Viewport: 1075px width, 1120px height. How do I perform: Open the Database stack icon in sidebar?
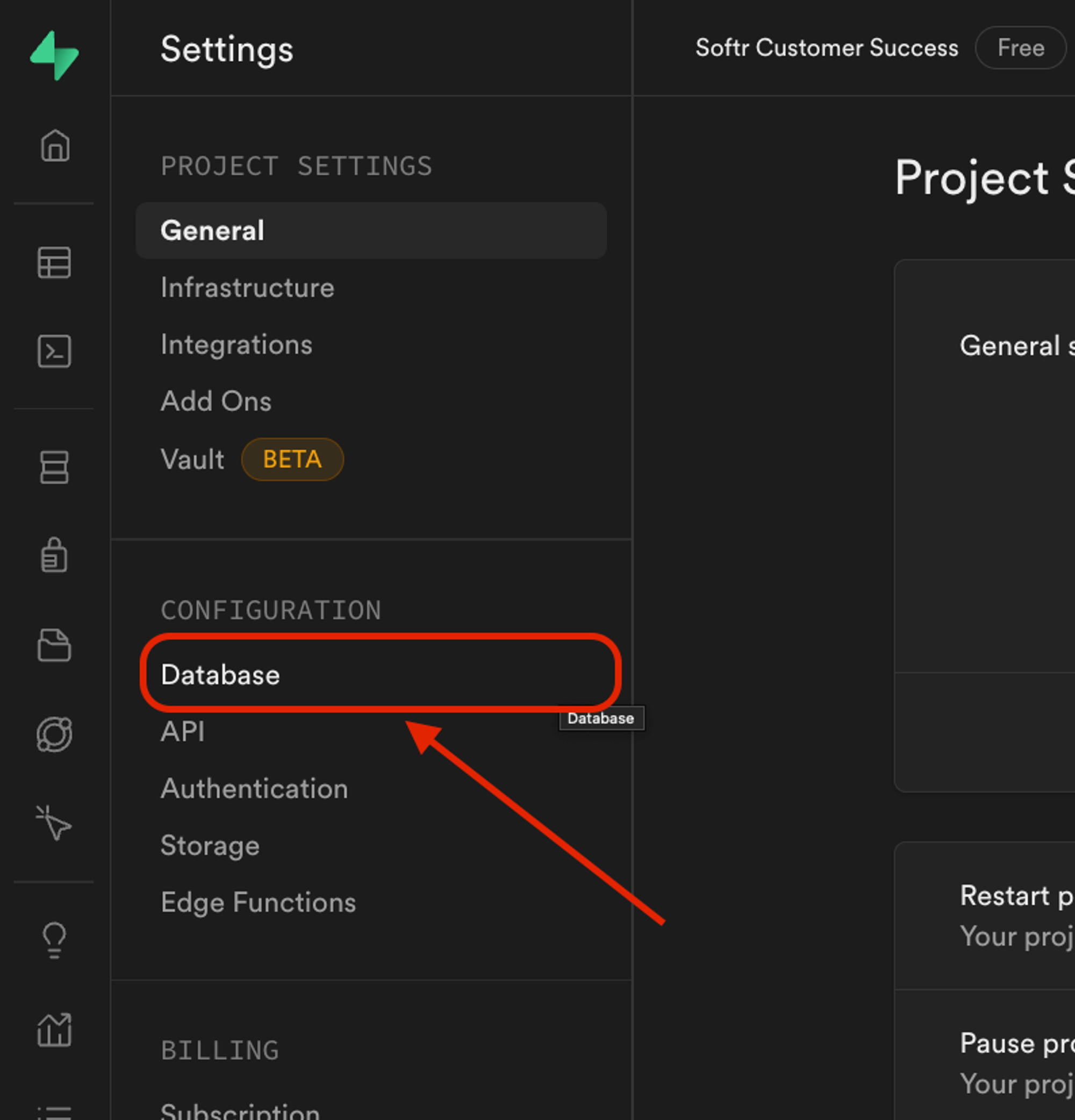54,467
